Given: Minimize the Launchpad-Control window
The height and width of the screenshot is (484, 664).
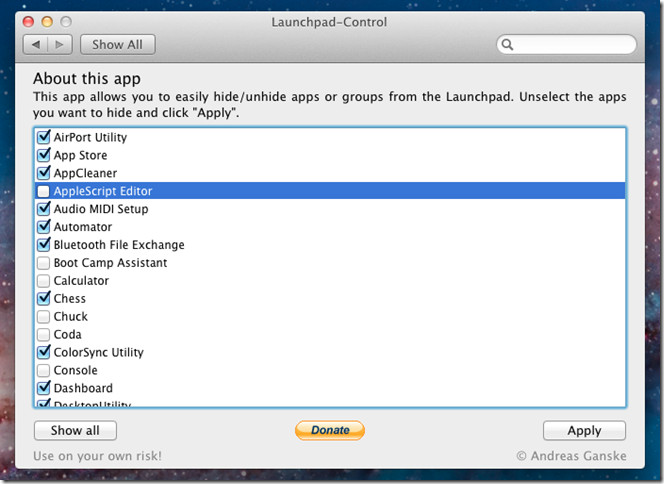Looking at the screenshot, I should [47, 22].
